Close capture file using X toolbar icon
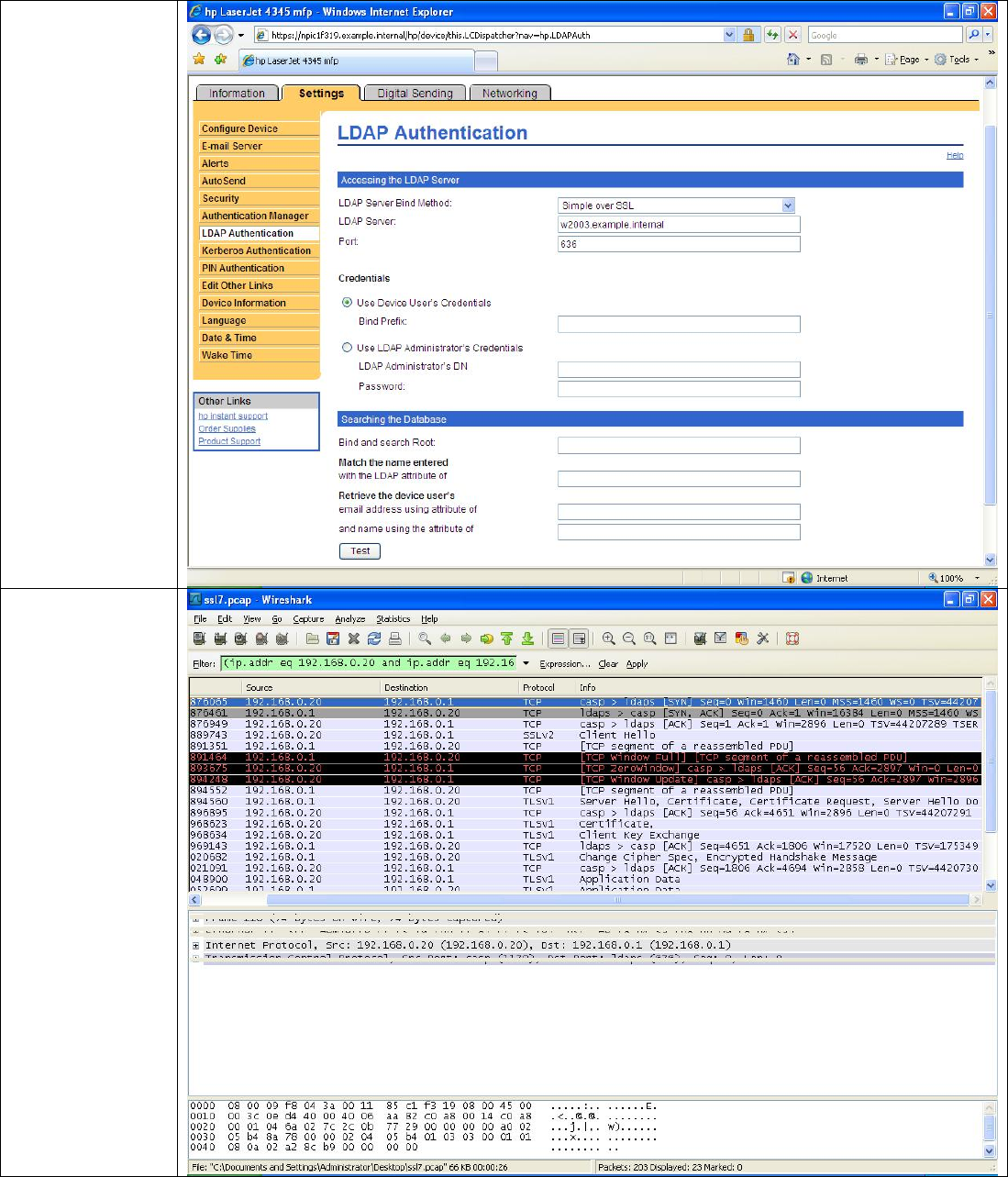Viewport: 1008px width, 1177px height. [353, 638]
